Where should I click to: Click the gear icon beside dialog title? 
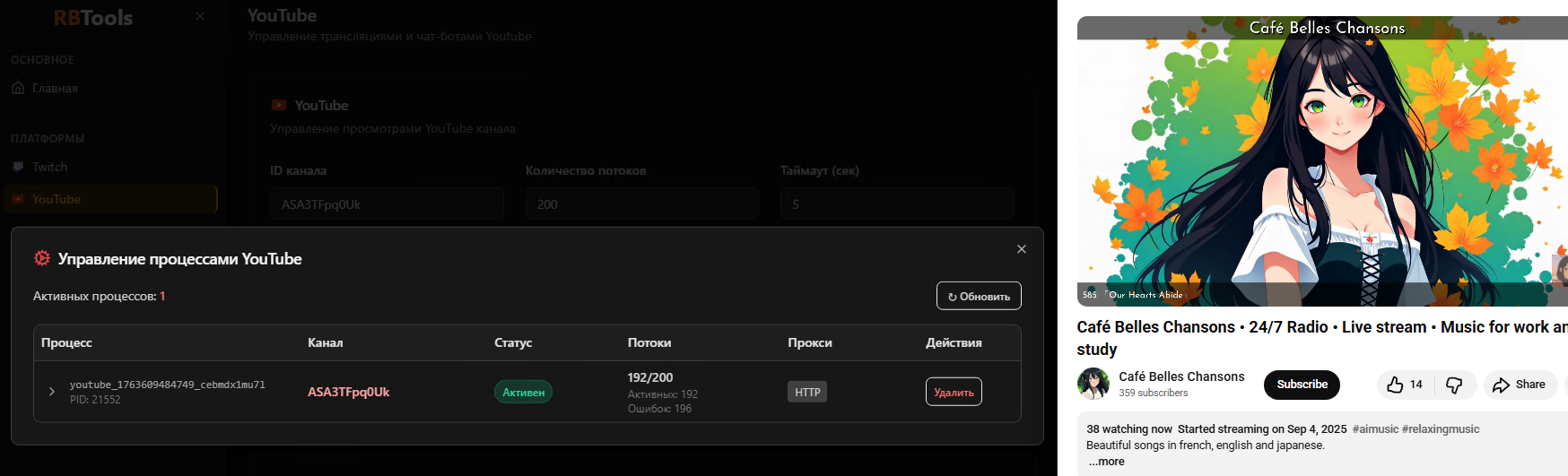42,258
